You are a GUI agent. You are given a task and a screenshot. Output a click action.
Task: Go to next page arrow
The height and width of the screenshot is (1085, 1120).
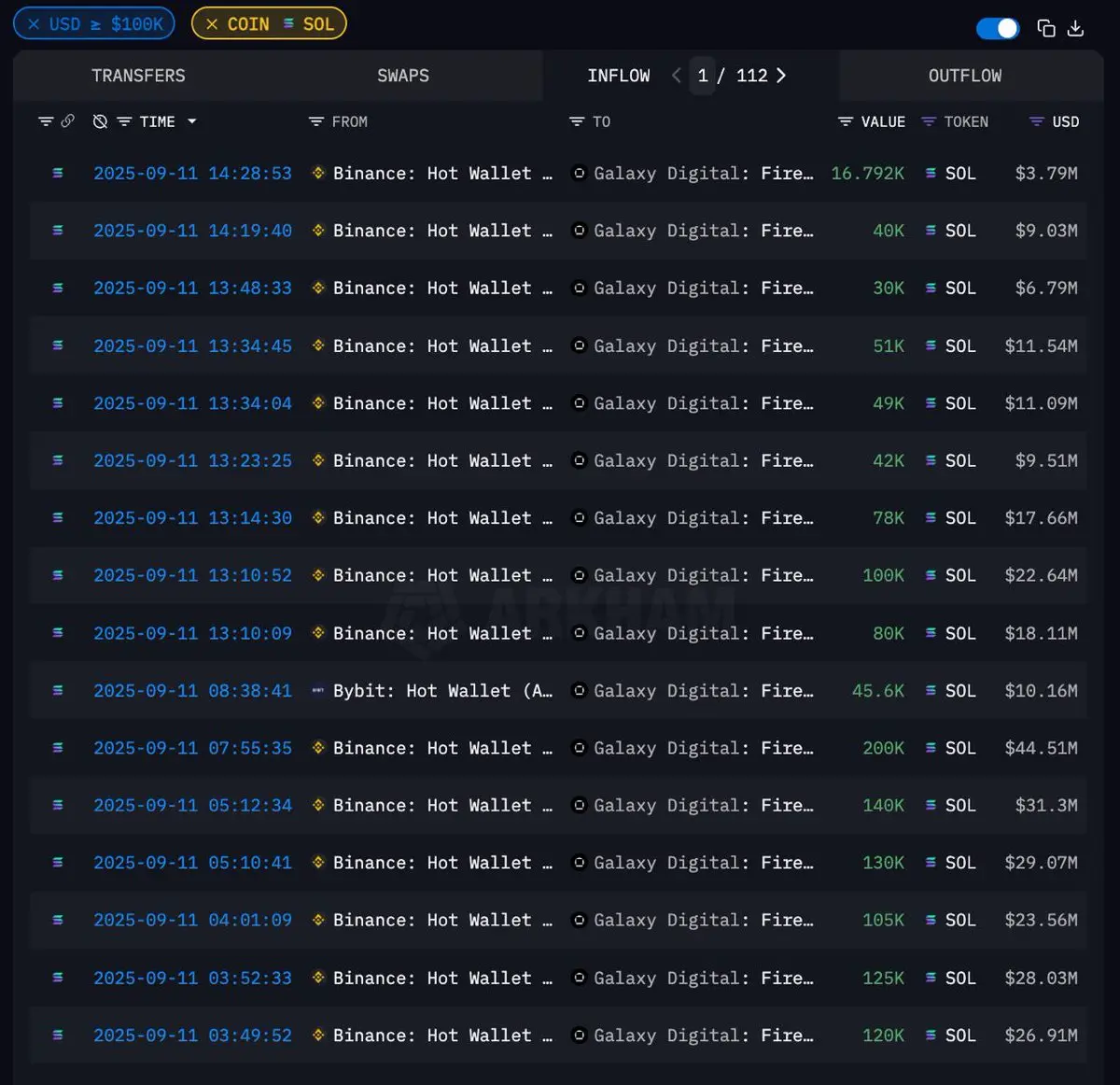tap(781, 76)
